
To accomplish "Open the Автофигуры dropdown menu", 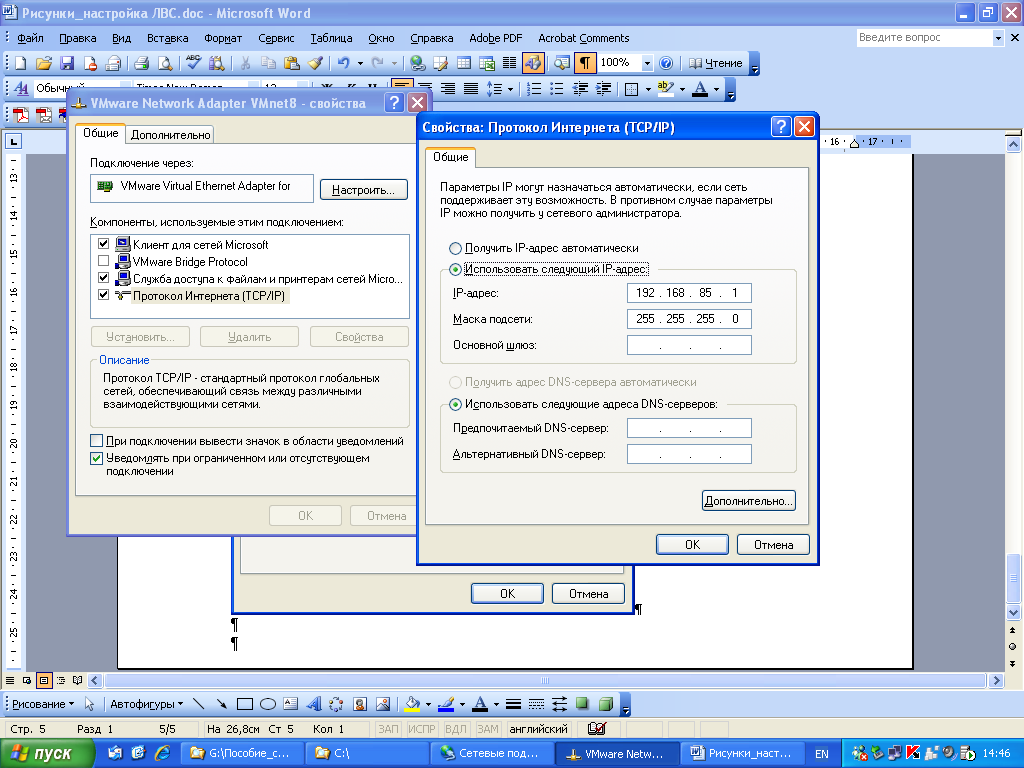I will 146,704.
